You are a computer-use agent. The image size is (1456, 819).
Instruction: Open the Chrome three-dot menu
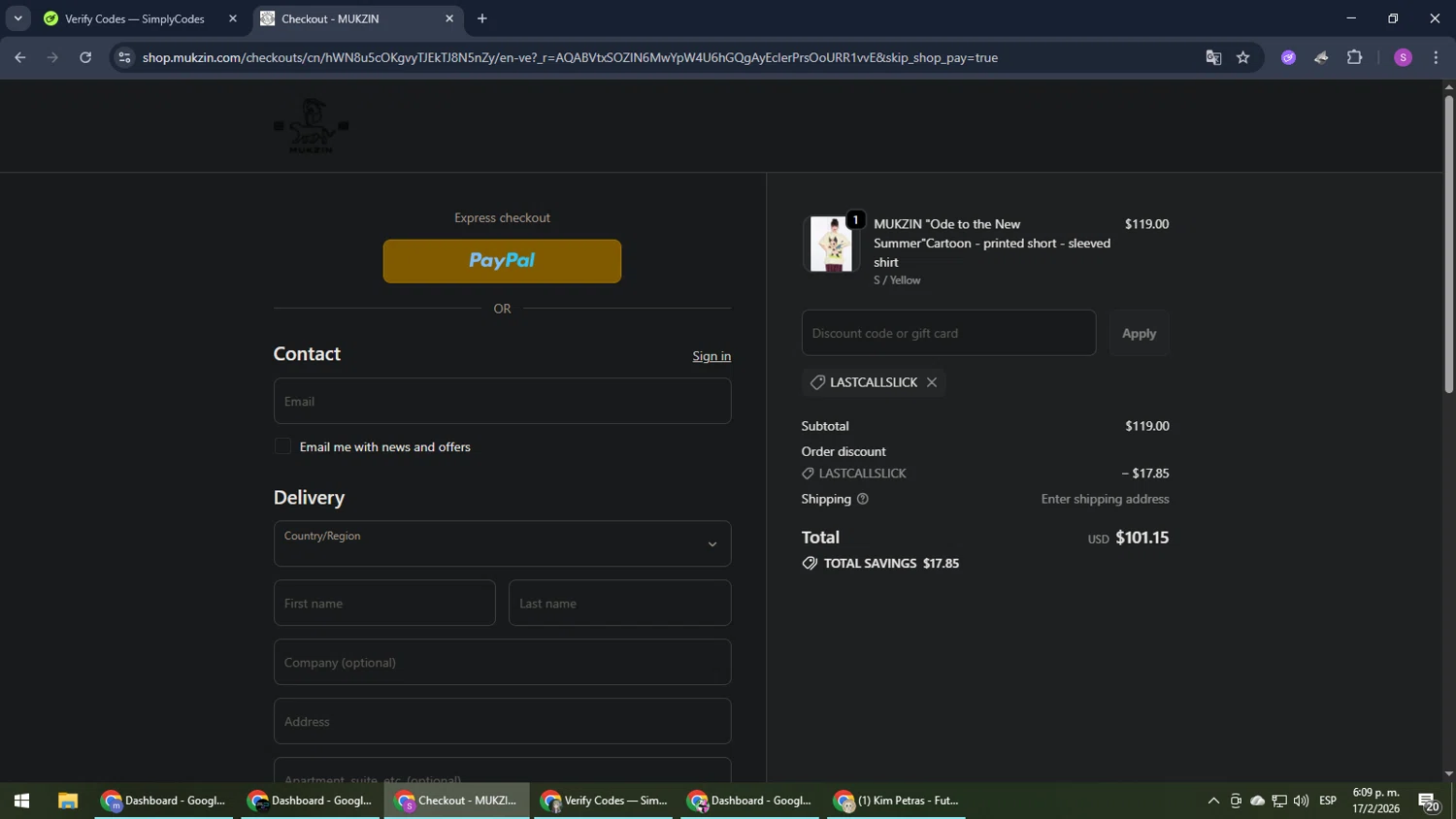1436,57
